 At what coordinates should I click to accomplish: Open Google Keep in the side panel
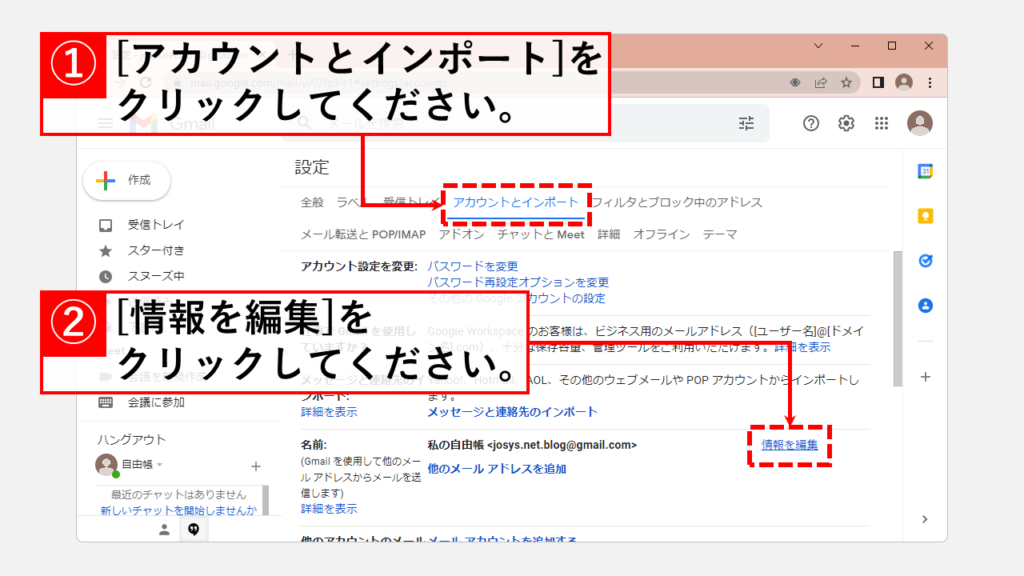925,216
